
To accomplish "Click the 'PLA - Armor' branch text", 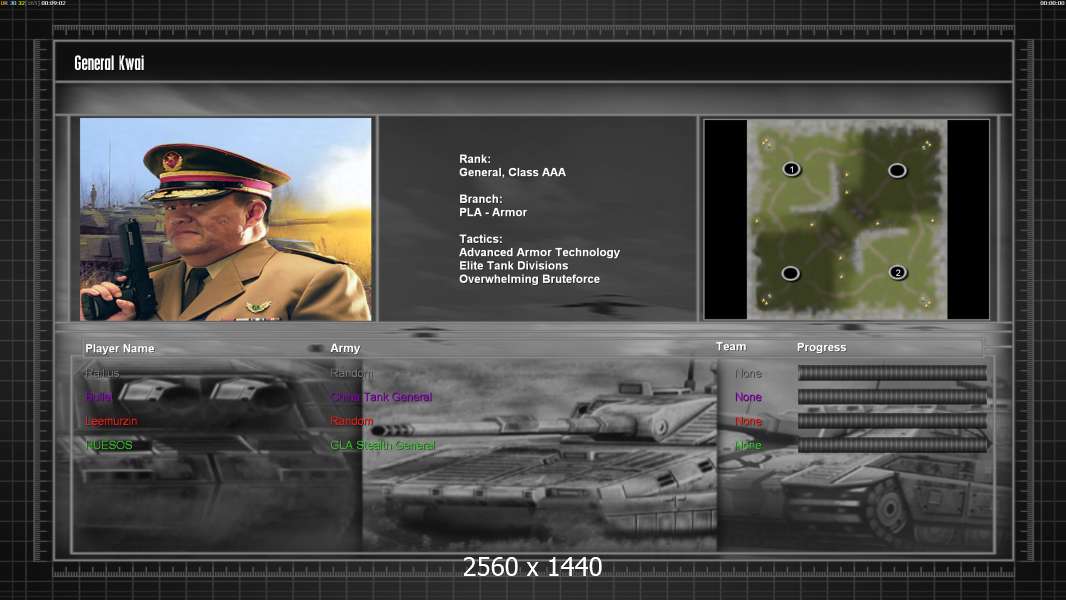I will pyautogui.click(x=493, y=212).
